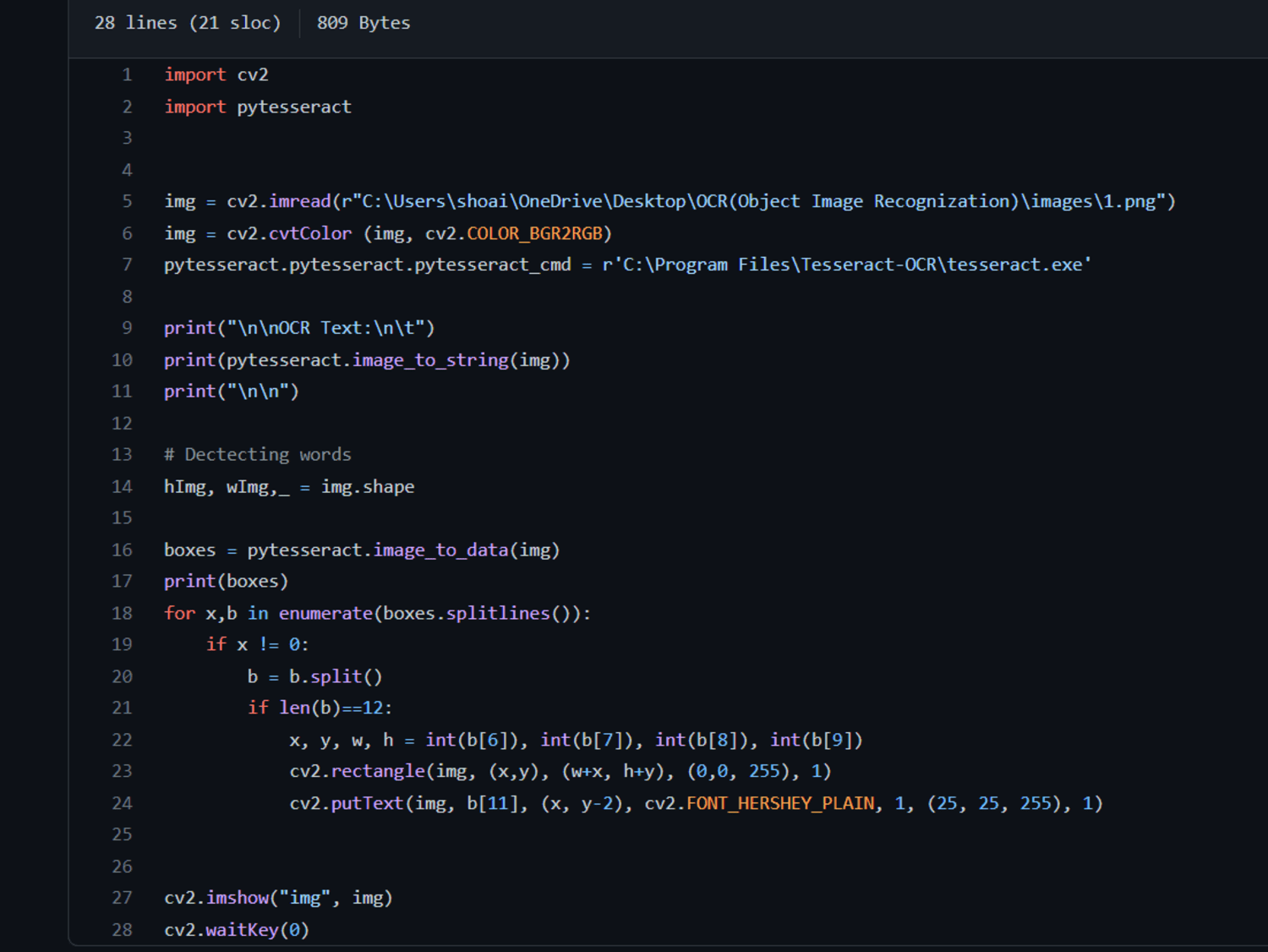Click line number 28
Image resolution: width=1268 pixels, height=952 pixels.
pos(122,930)
